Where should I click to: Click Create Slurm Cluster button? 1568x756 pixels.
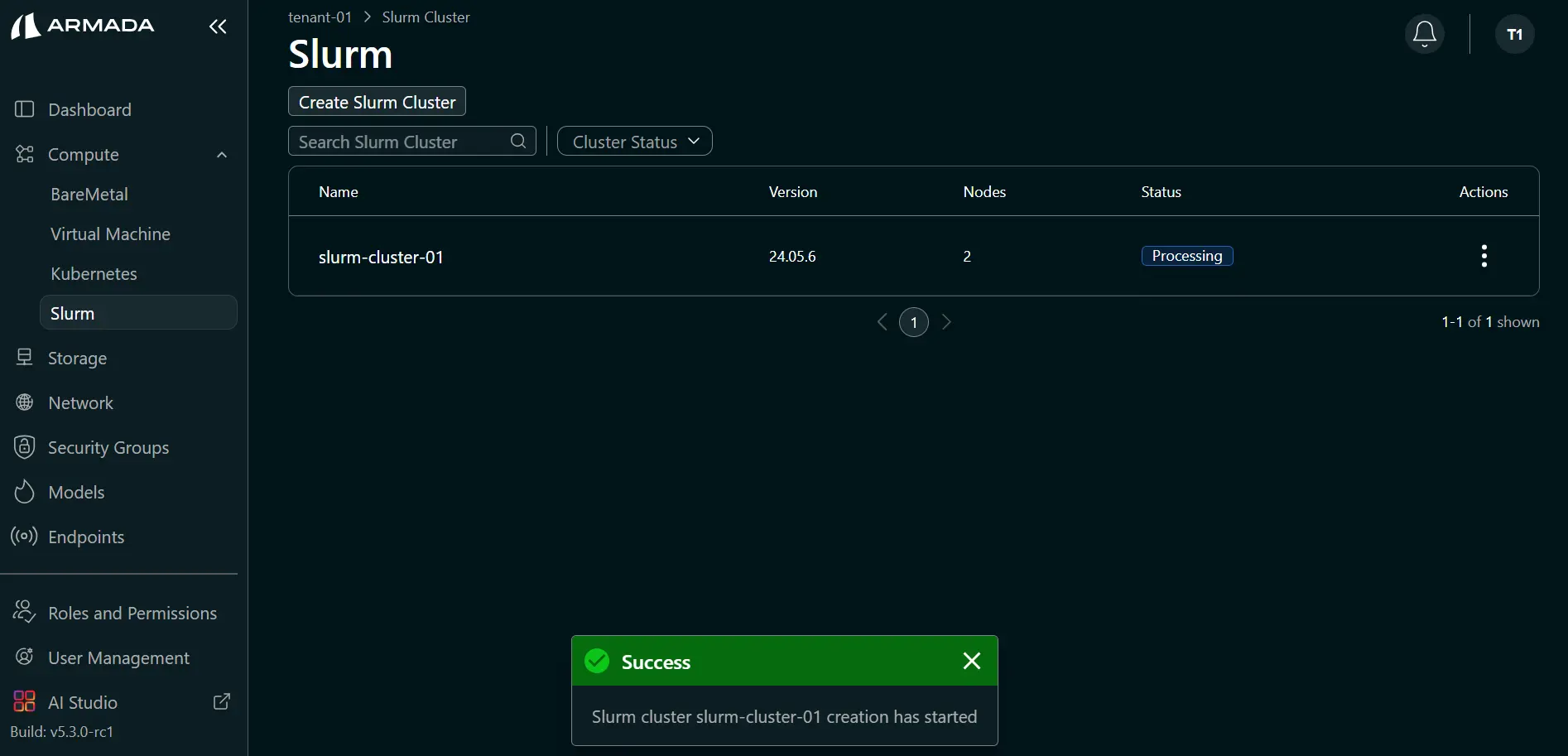tap(377, 102)
